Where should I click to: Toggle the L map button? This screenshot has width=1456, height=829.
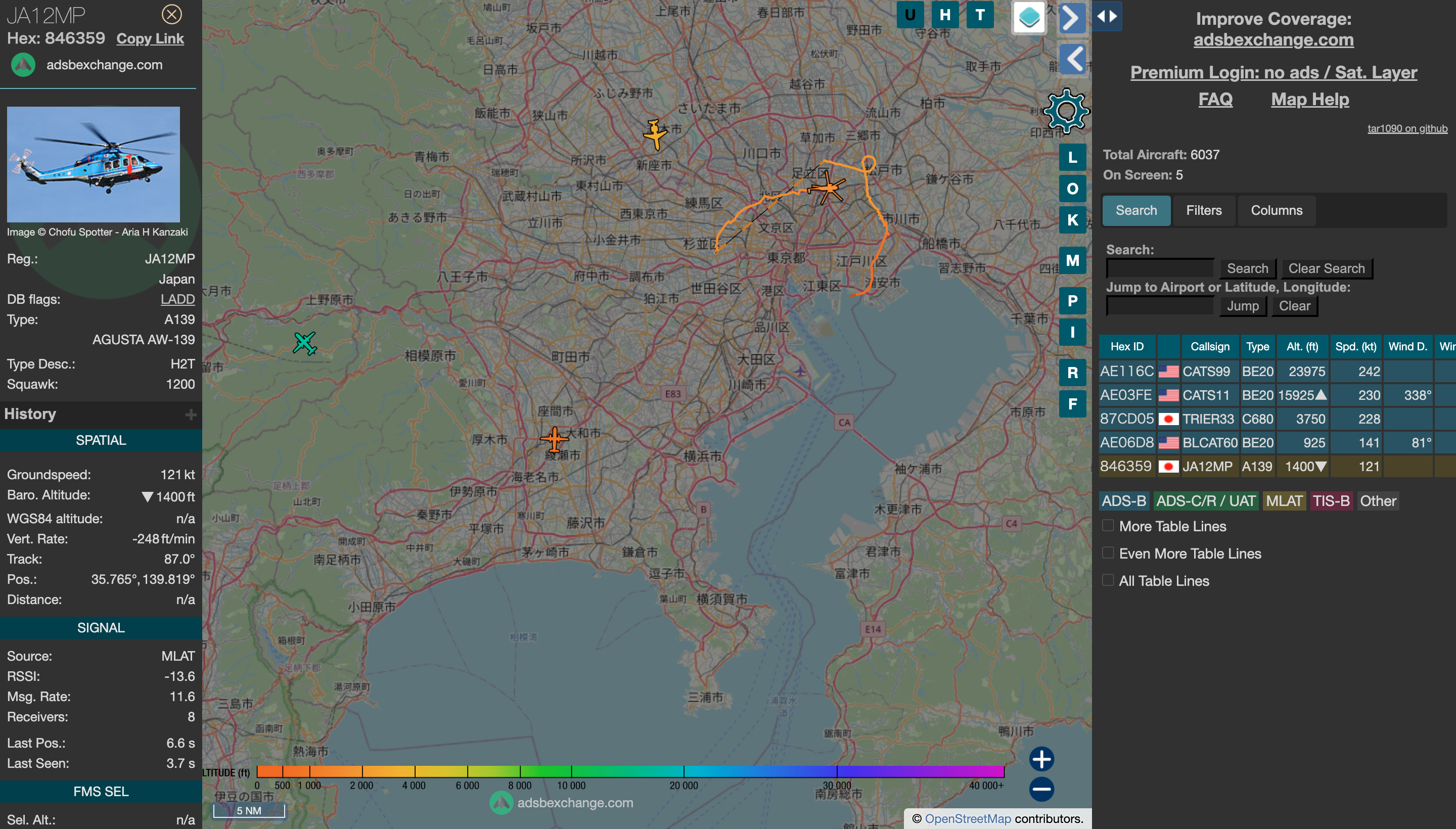point(1072,157)
